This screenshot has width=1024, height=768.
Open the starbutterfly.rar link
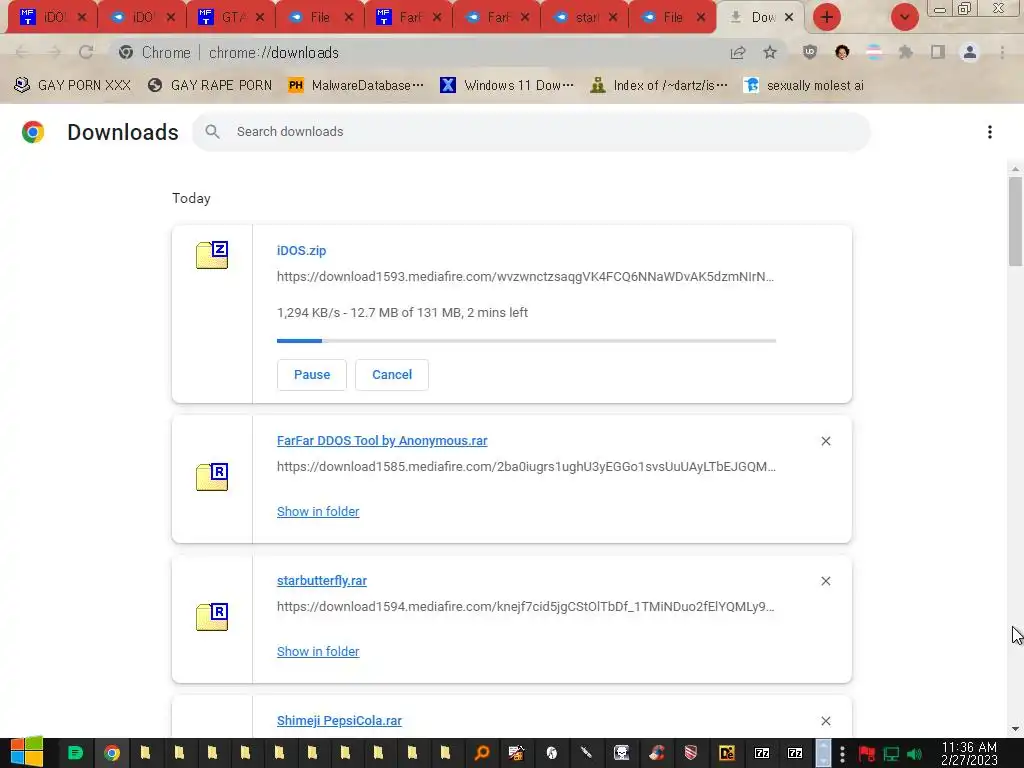pyautogui.click(x=322, y=581)
